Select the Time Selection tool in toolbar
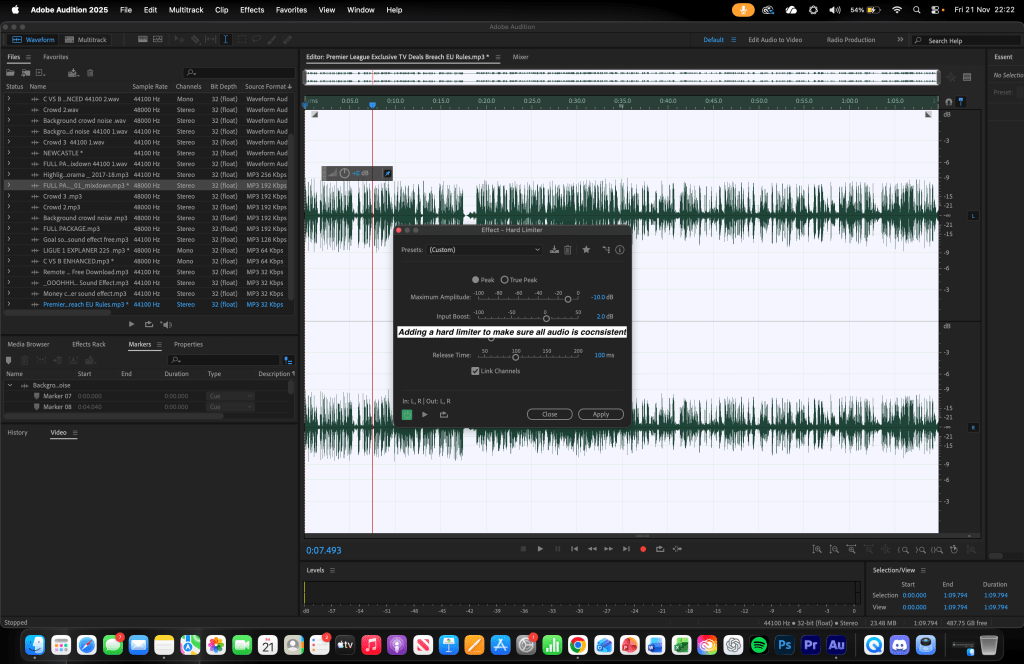 pos(226,40)
